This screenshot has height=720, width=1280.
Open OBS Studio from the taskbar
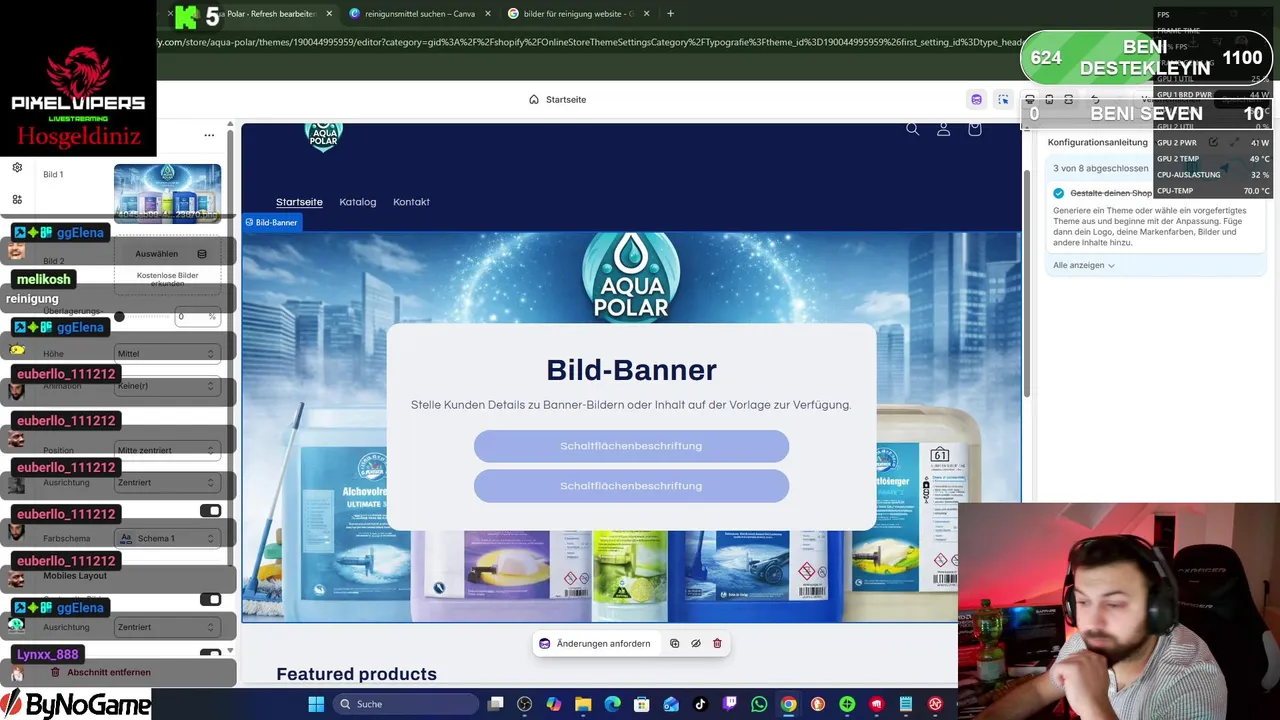(525, 704)
